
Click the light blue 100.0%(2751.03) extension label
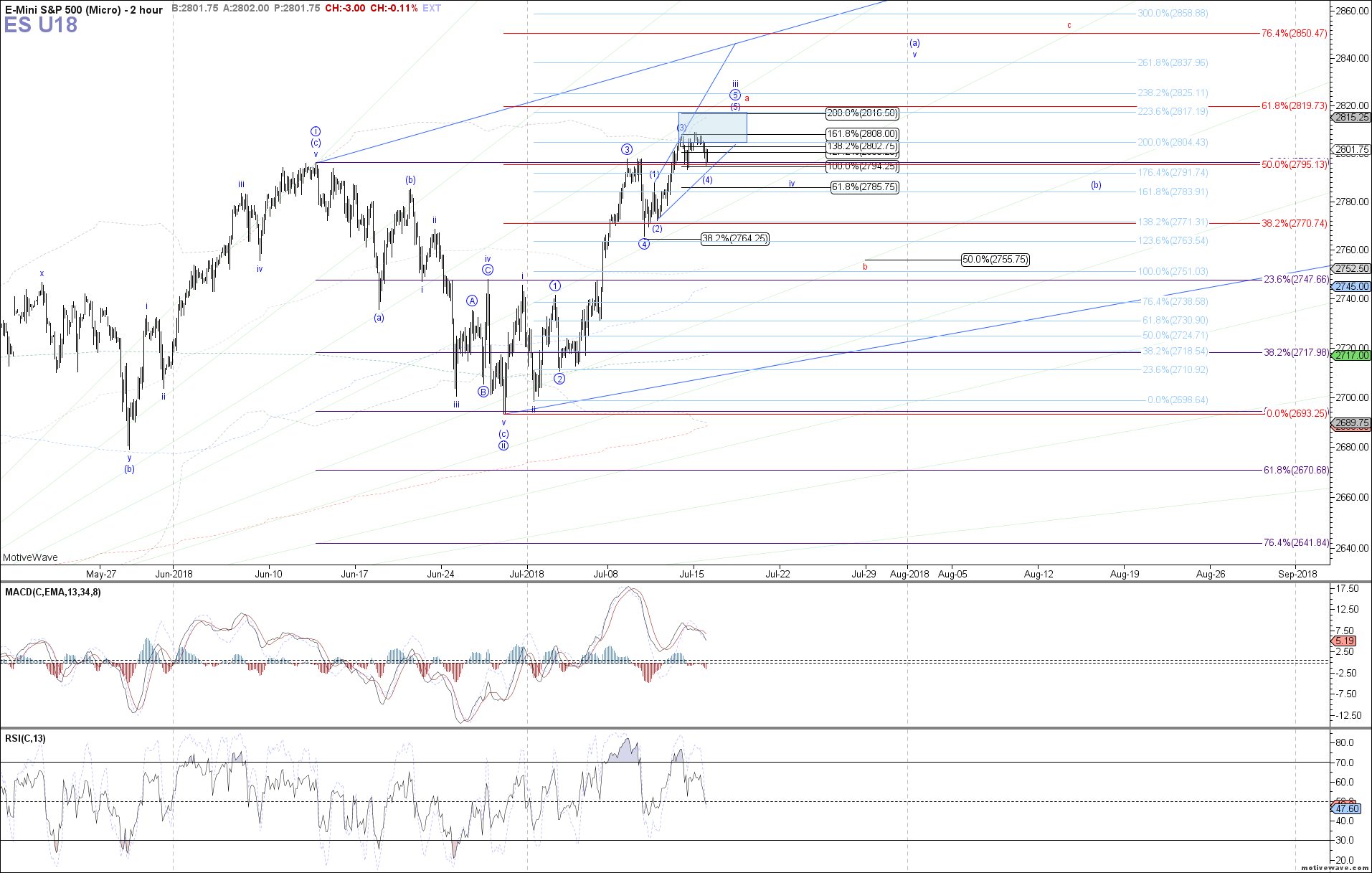1173,272
